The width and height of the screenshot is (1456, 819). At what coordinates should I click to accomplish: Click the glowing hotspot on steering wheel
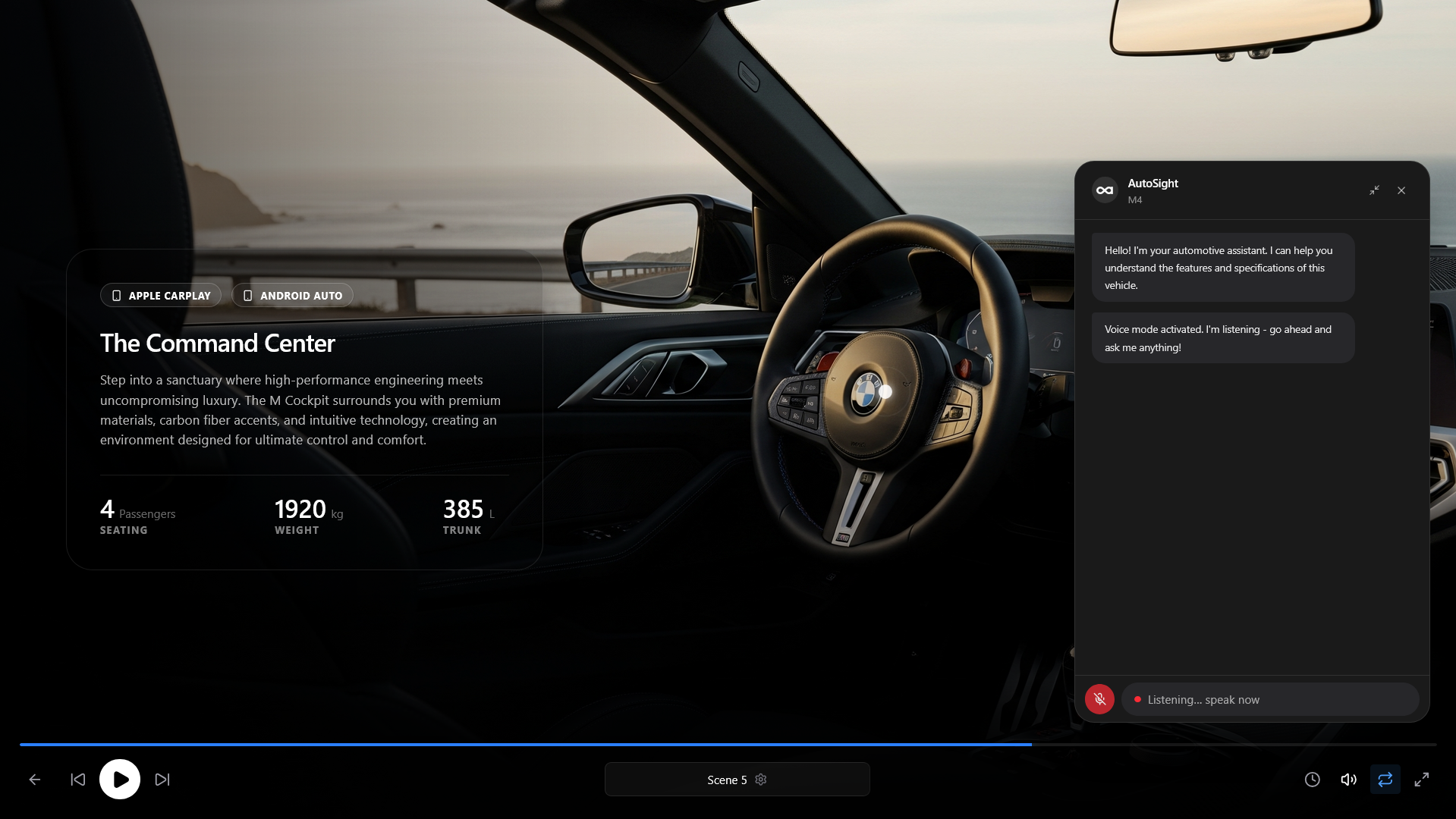[x=885, y=392]
